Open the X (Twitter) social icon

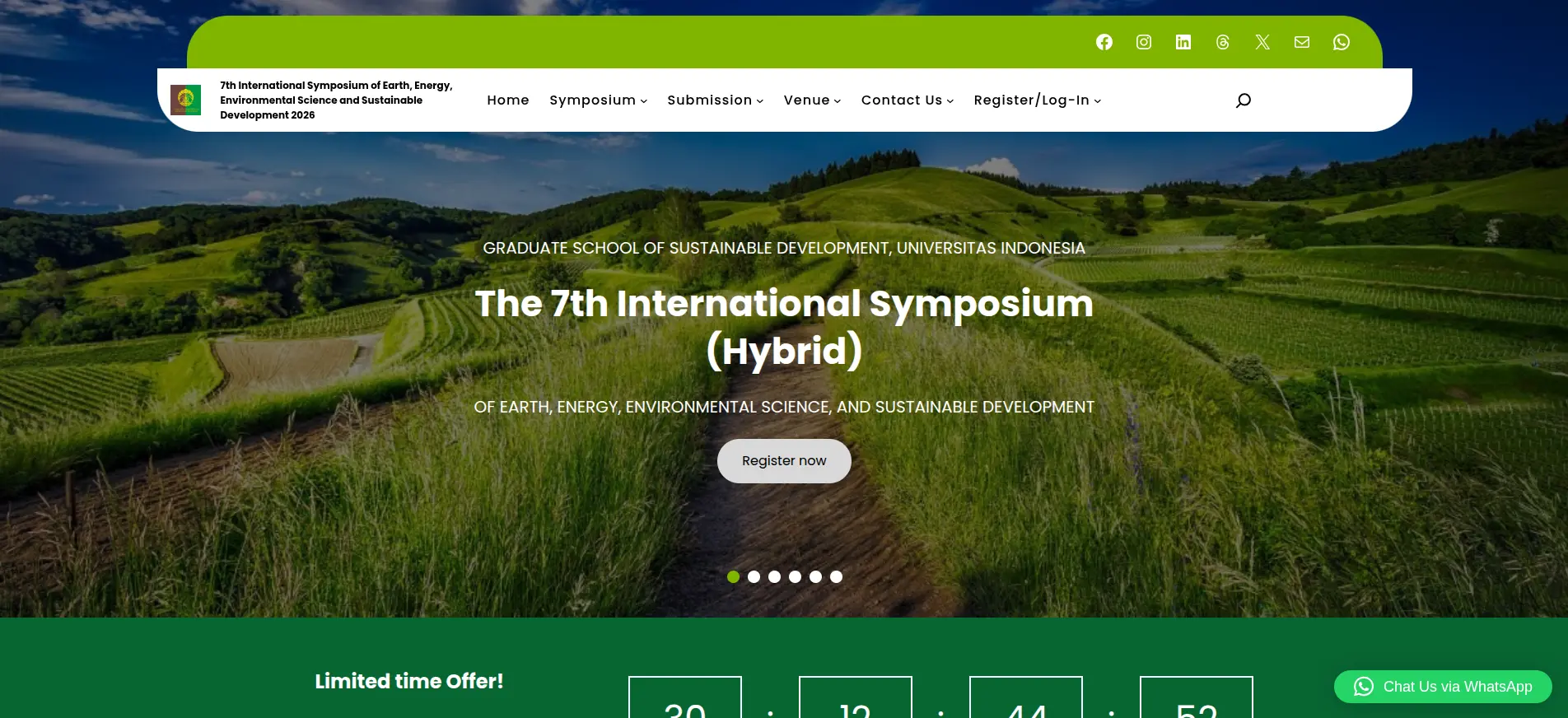1262,42
